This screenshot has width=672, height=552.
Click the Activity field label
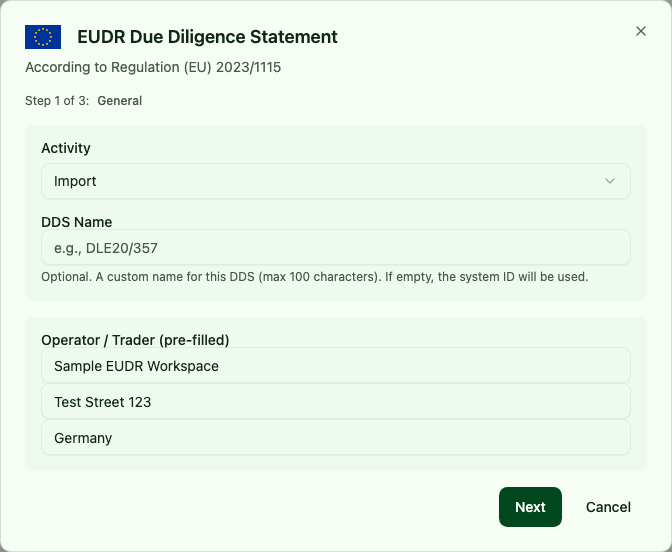point(66,148)
